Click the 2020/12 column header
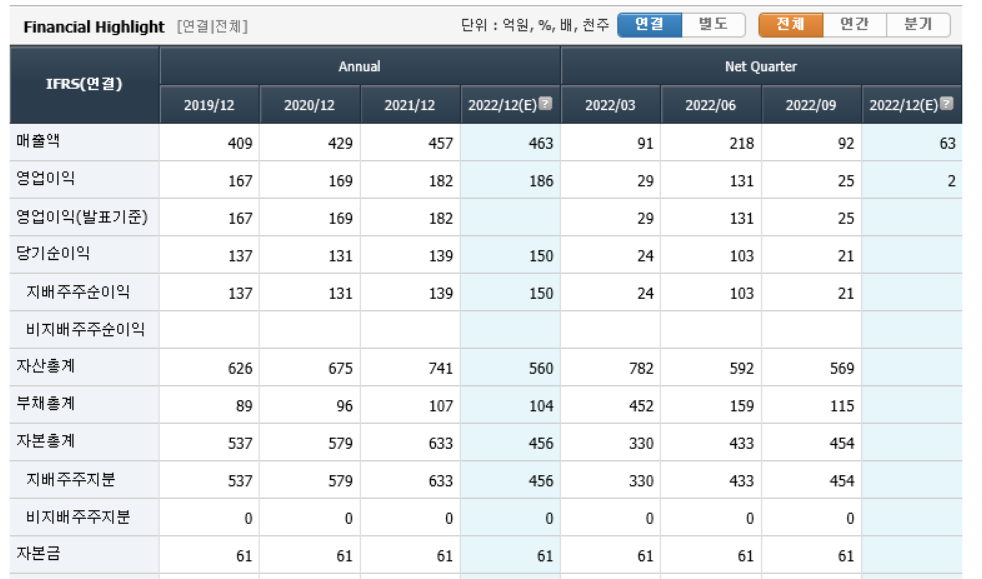This screenshot has height=579, width=982. (x=309, y=105)
